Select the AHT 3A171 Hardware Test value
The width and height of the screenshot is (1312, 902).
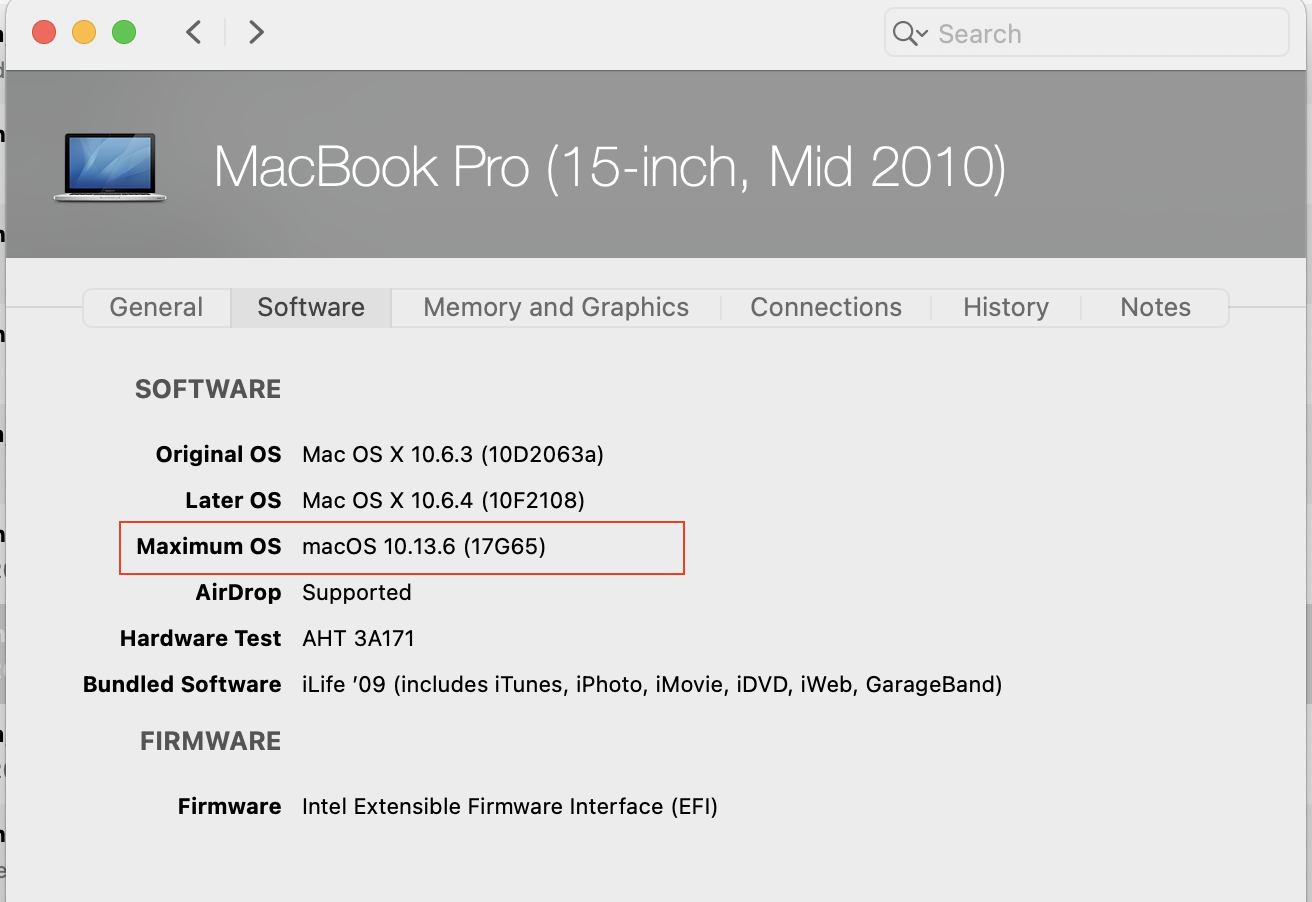tap(358, 638)
